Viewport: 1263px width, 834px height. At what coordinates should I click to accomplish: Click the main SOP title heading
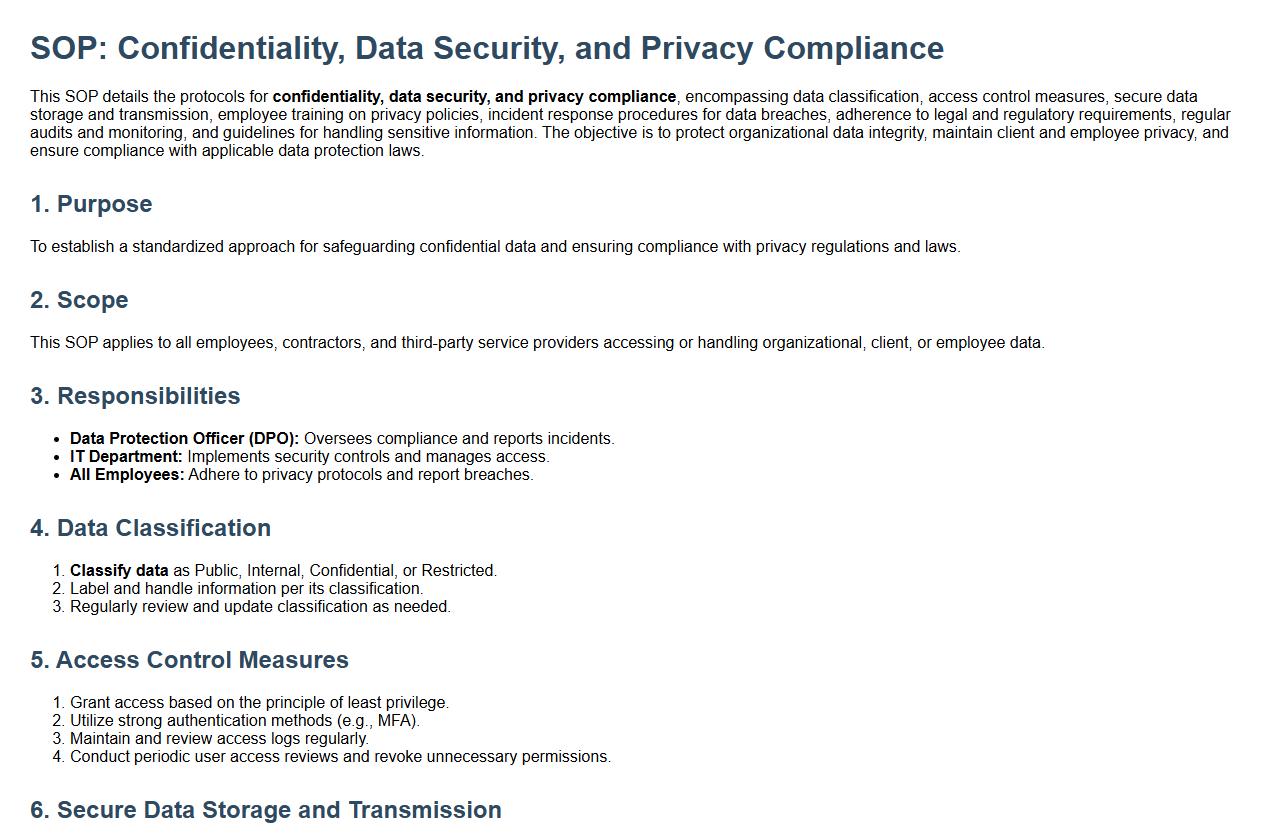pyautogui.click(x=487, y=48)
